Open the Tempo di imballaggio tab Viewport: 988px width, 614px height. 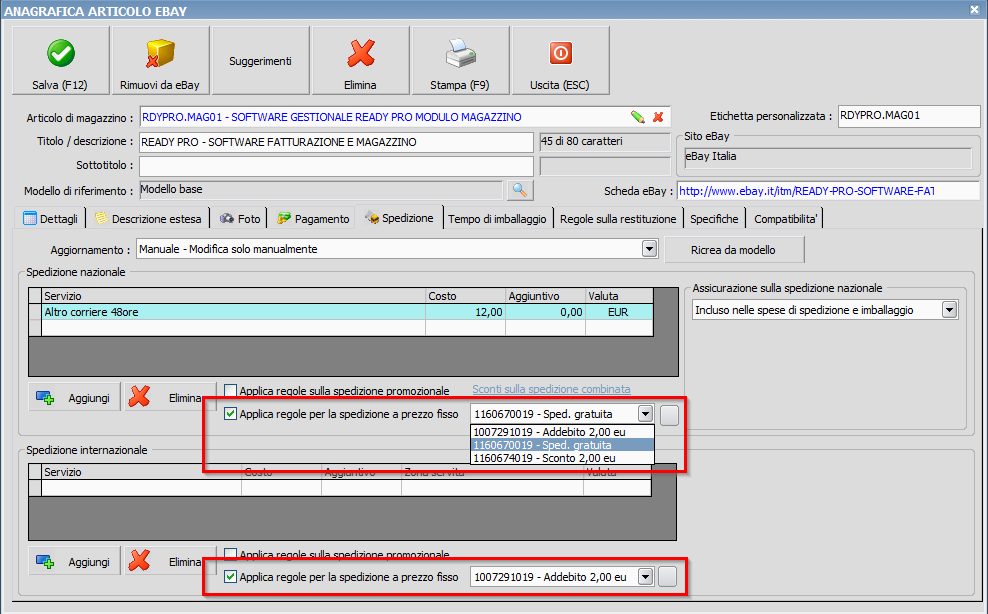point(497,219)
